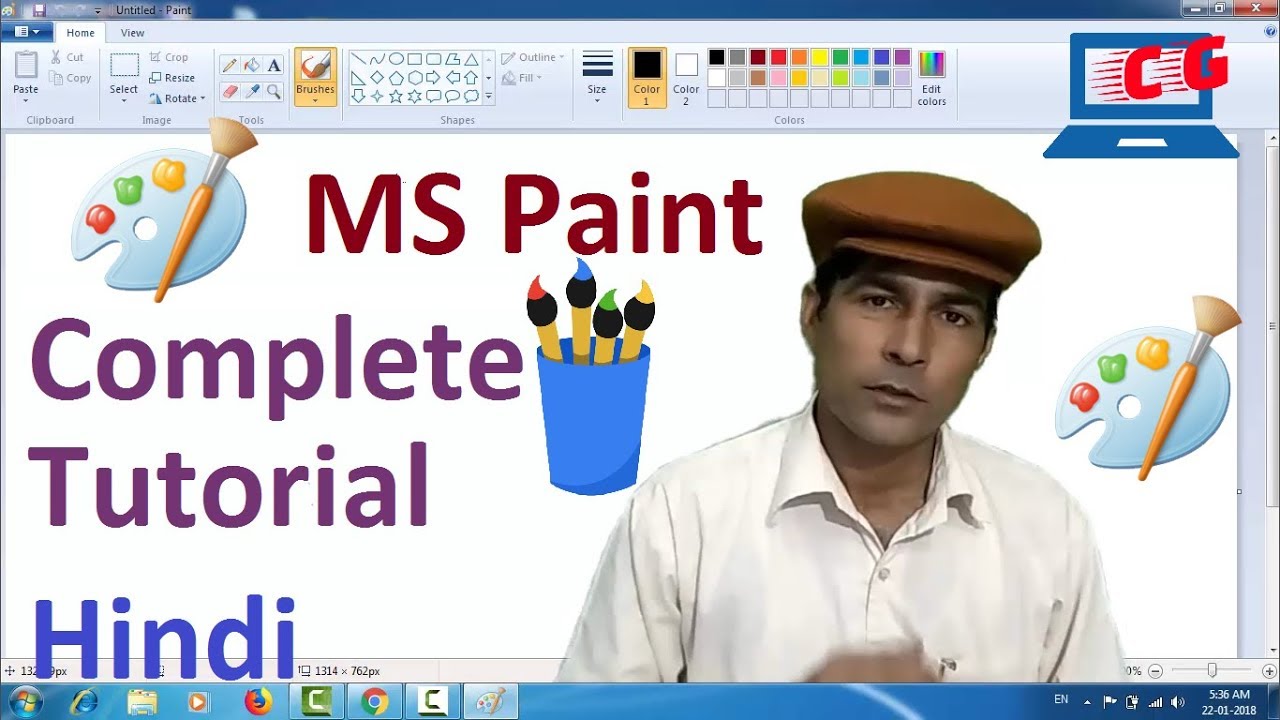This screenshot has height=720, width=1280.
Task: Make Color 1 the active color slot
Action: [647, 76]
